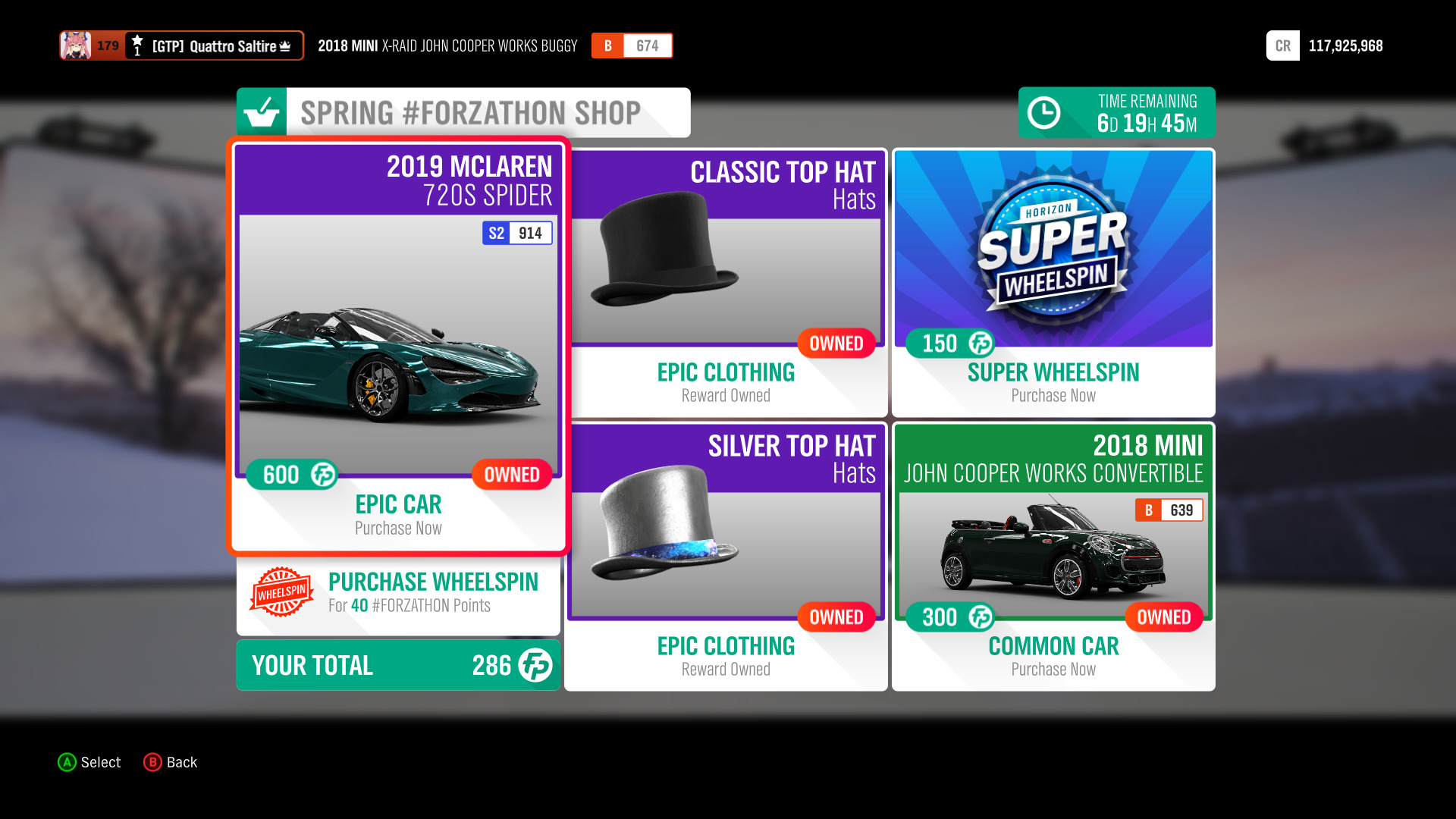Select the 2018 Mini John Cooper Works Convertible
This screenshot has width=1456, height=819.
pos(1053,557)
